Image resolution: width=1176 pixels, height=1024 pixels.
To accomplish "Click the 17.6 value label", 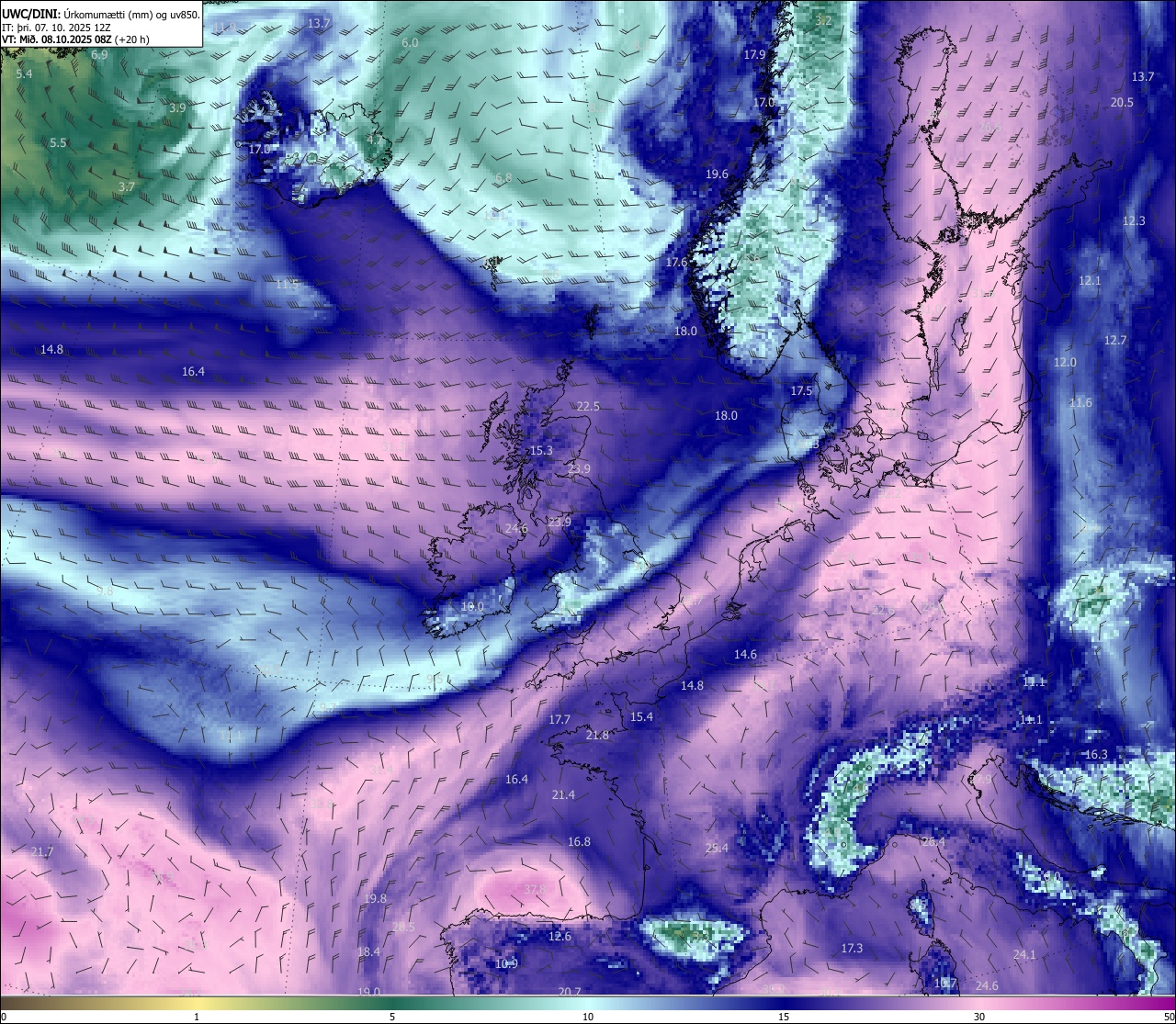I will [x=676, y=263].
